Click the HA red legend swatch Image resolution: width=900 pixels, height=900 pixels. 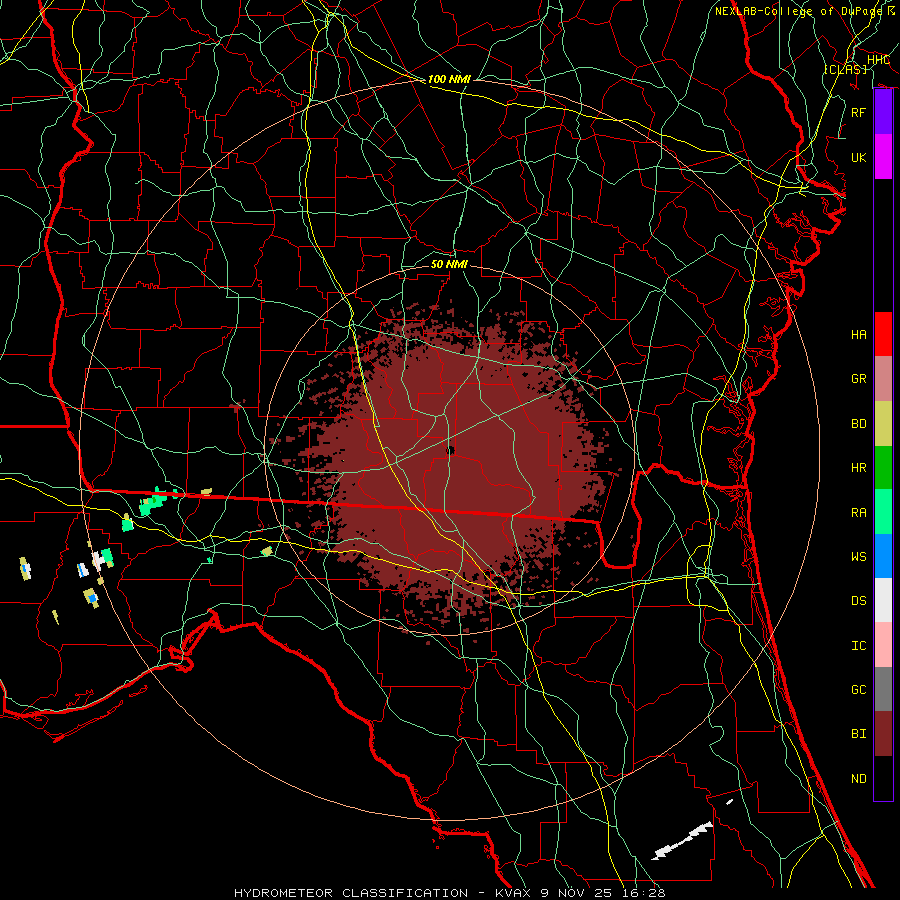(883, 334)
